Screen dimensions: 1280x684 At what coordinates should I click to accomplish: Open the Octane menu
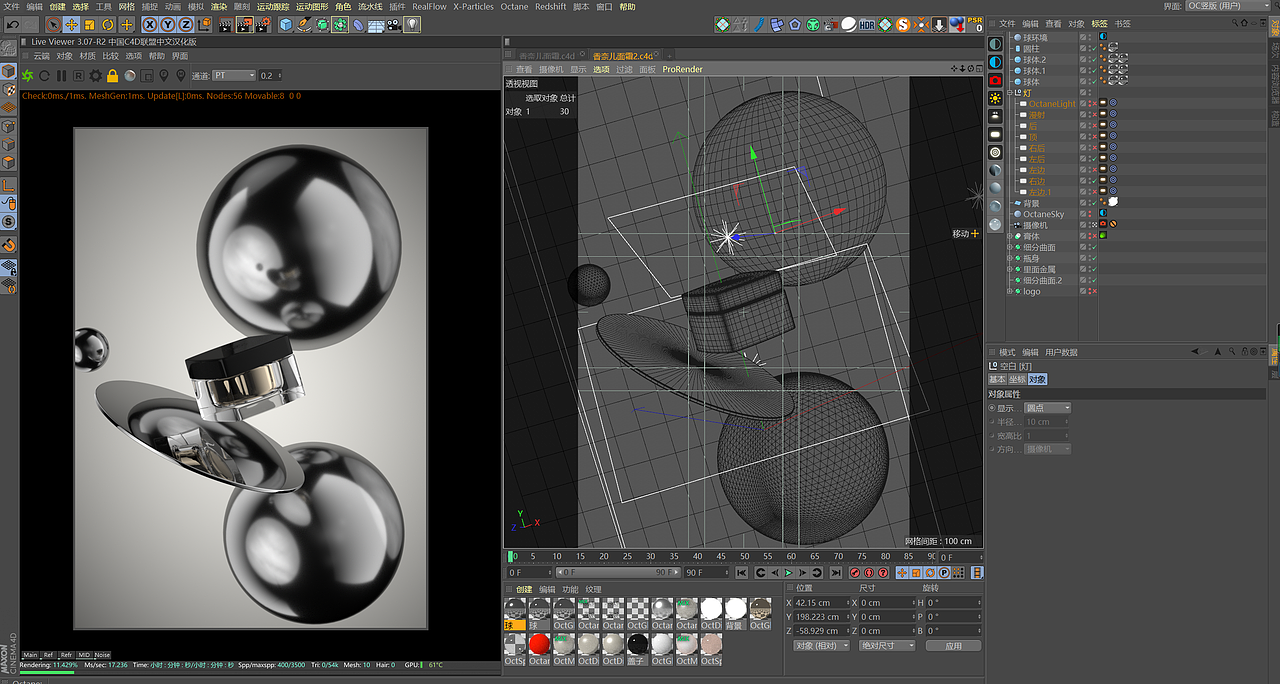click(x=514, y=6)
